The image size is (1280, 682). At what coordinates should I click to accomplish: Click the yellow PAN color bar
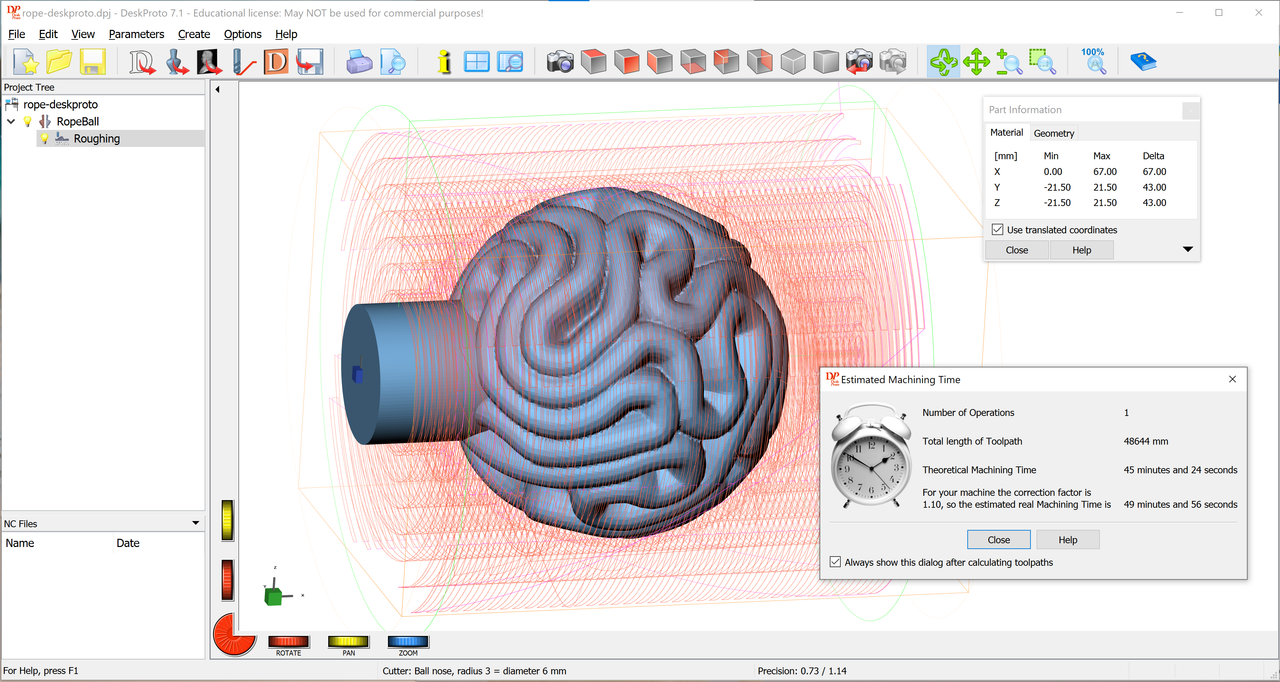tap(347, 643)
